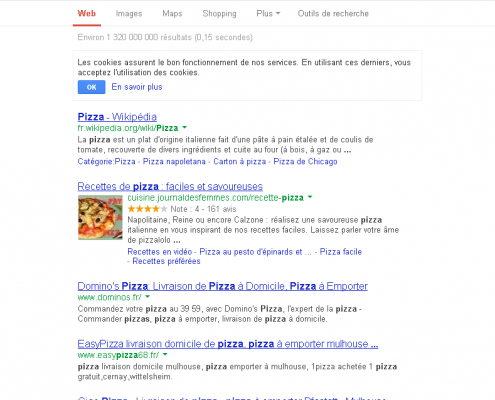Open the Recettes en vidéo sitelink
495x400 pixels.
click(x=160, y=252)
